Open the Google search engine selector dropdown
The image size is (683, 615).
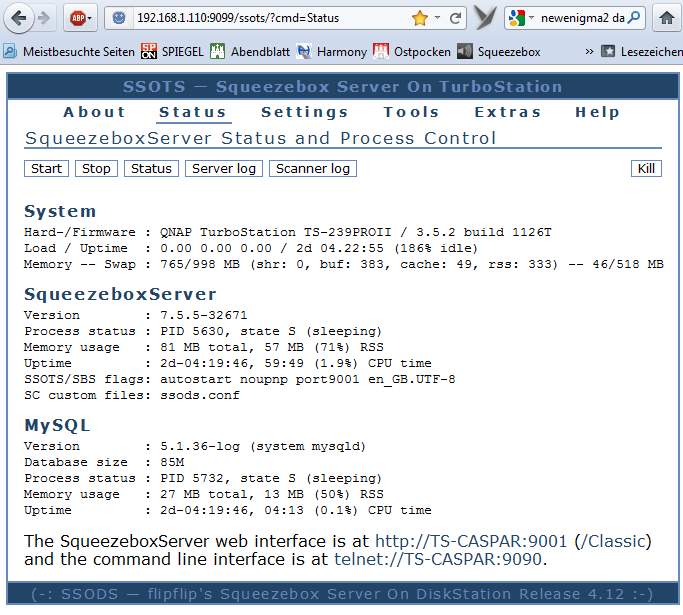click(x=522, y=18)
